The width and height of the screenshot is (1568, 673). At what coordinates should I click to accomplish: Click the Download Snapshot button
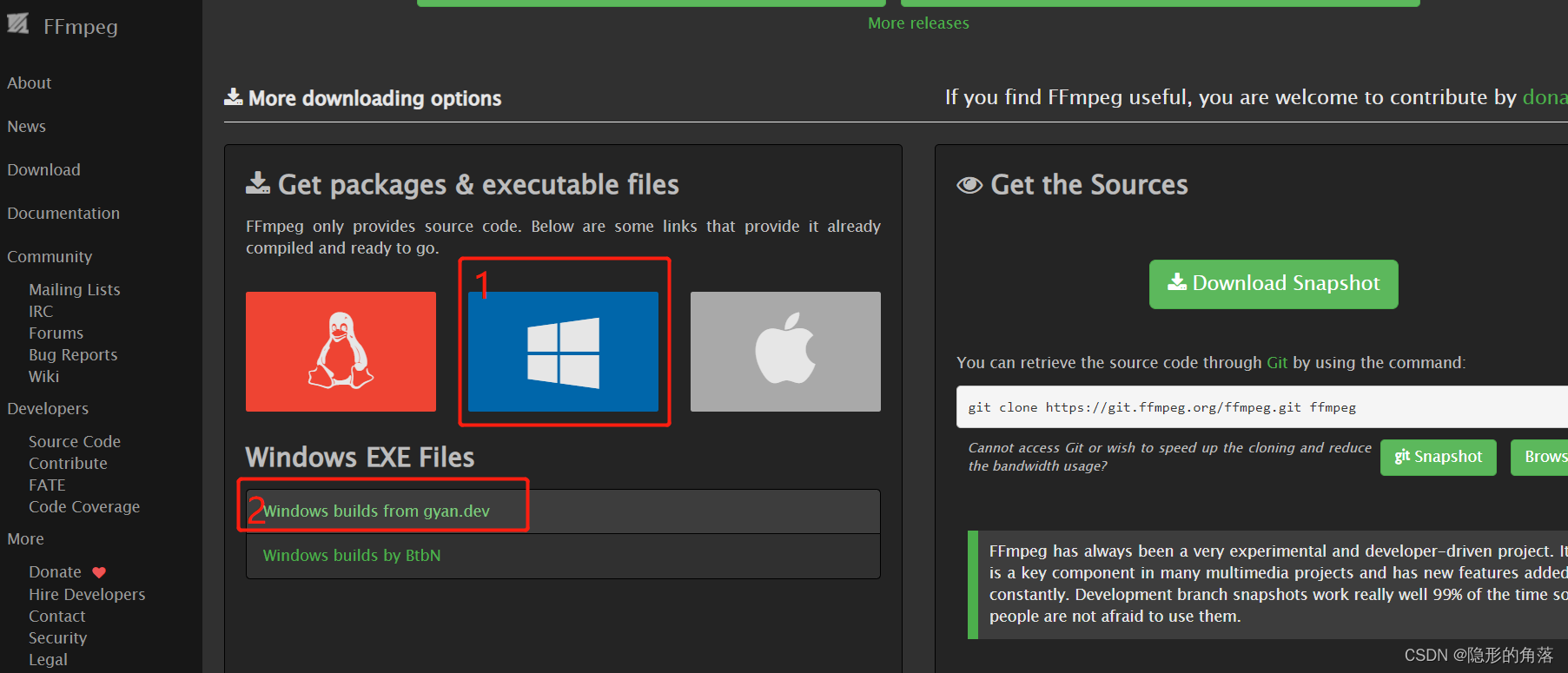point(1274,284)
